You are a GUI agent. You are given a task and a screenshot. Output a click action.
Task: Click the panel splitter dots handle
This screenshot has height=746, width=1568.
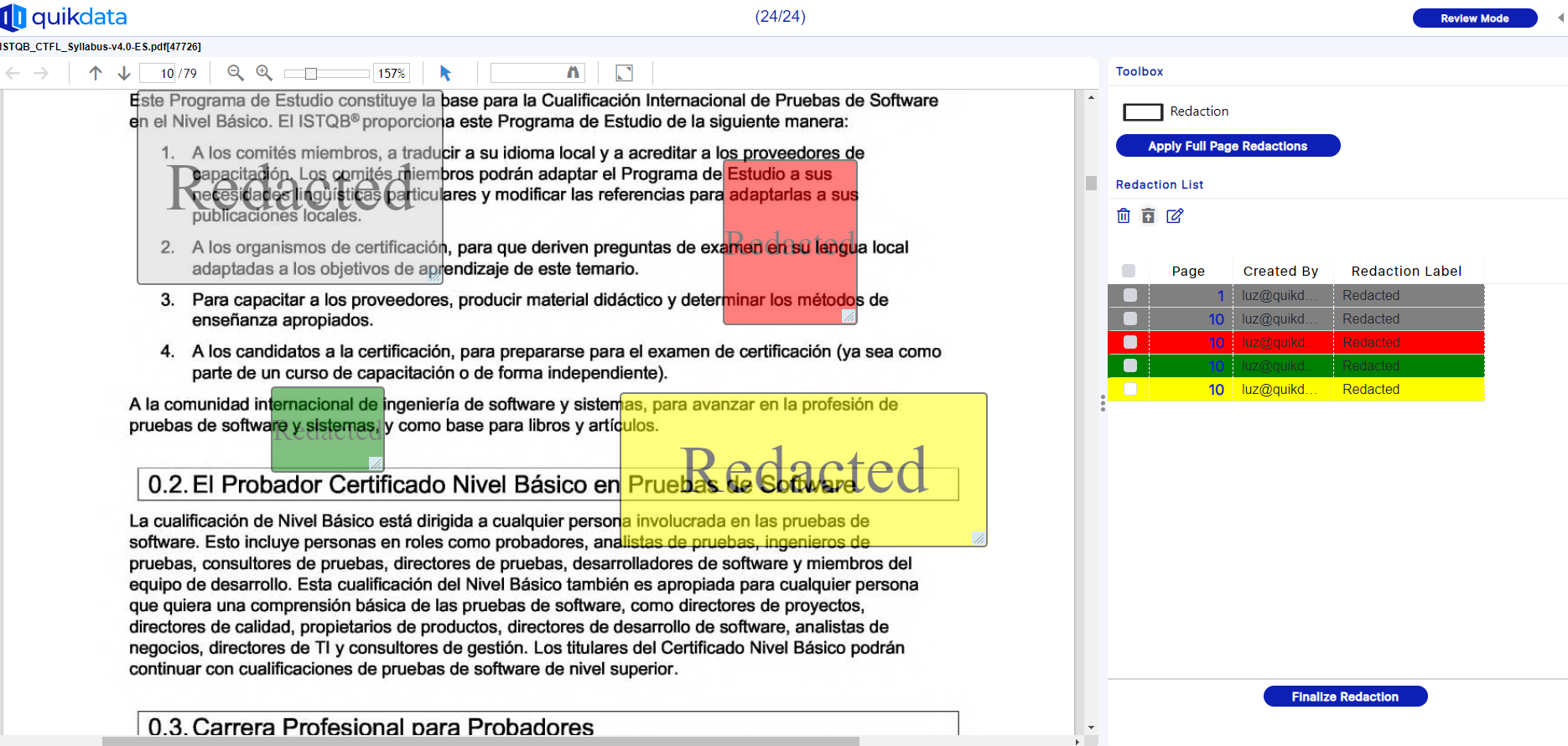pyautogui.click(x=1103, y=403)
